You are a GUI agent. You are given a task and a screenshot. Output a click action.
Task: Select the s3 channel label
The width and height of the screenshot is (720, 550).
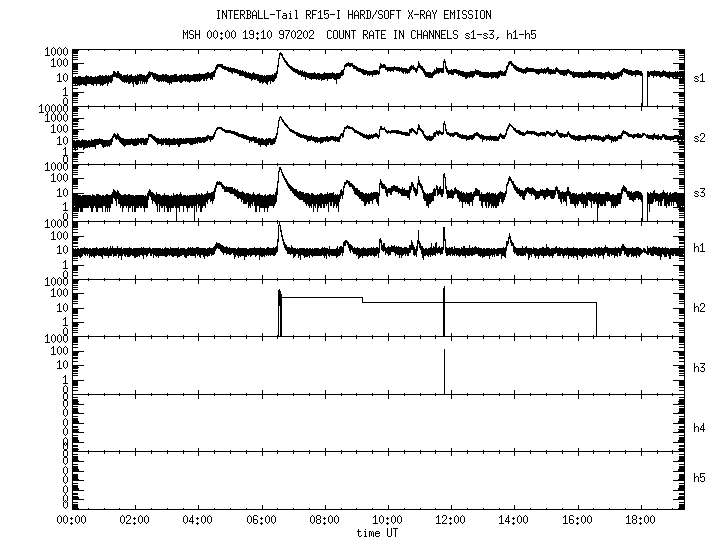[x=698, y=192]
